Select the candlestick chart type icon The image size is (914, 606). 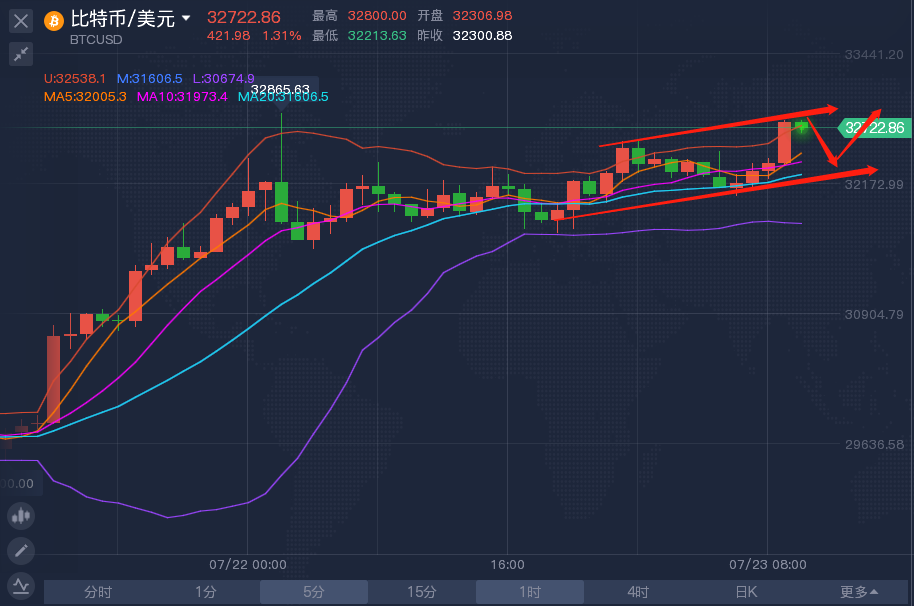coord(21,516)
